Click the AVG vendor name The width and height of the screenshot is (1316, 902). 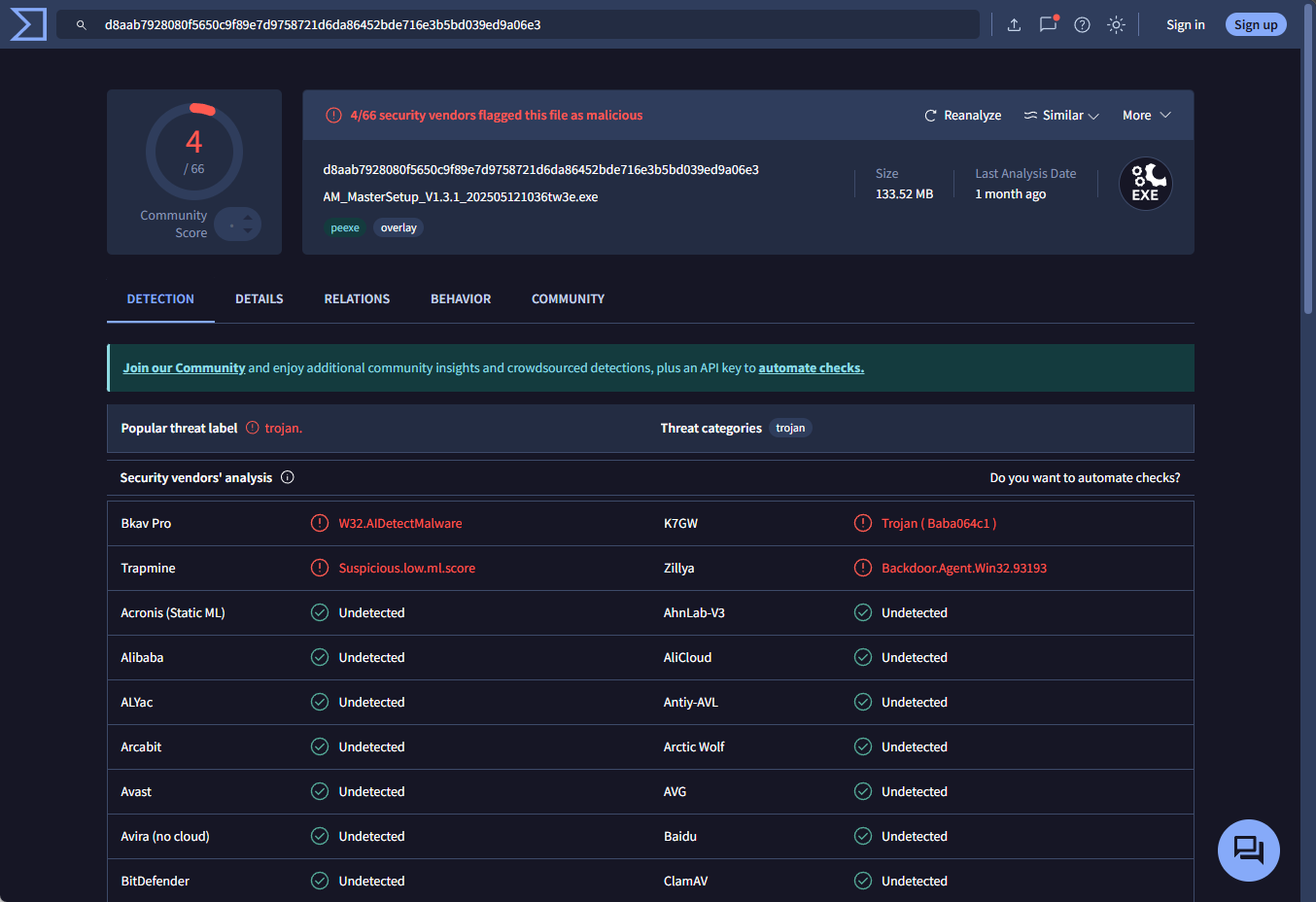[x=675, y=792]
